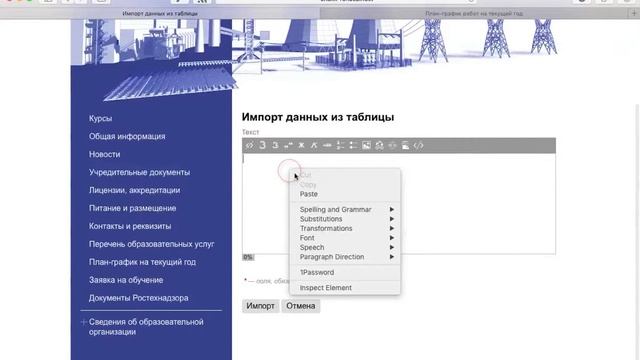The width and height of the screenshot is (640, 360).
Task: Insert a quote with the quotation icon
Action: [288, 145]
